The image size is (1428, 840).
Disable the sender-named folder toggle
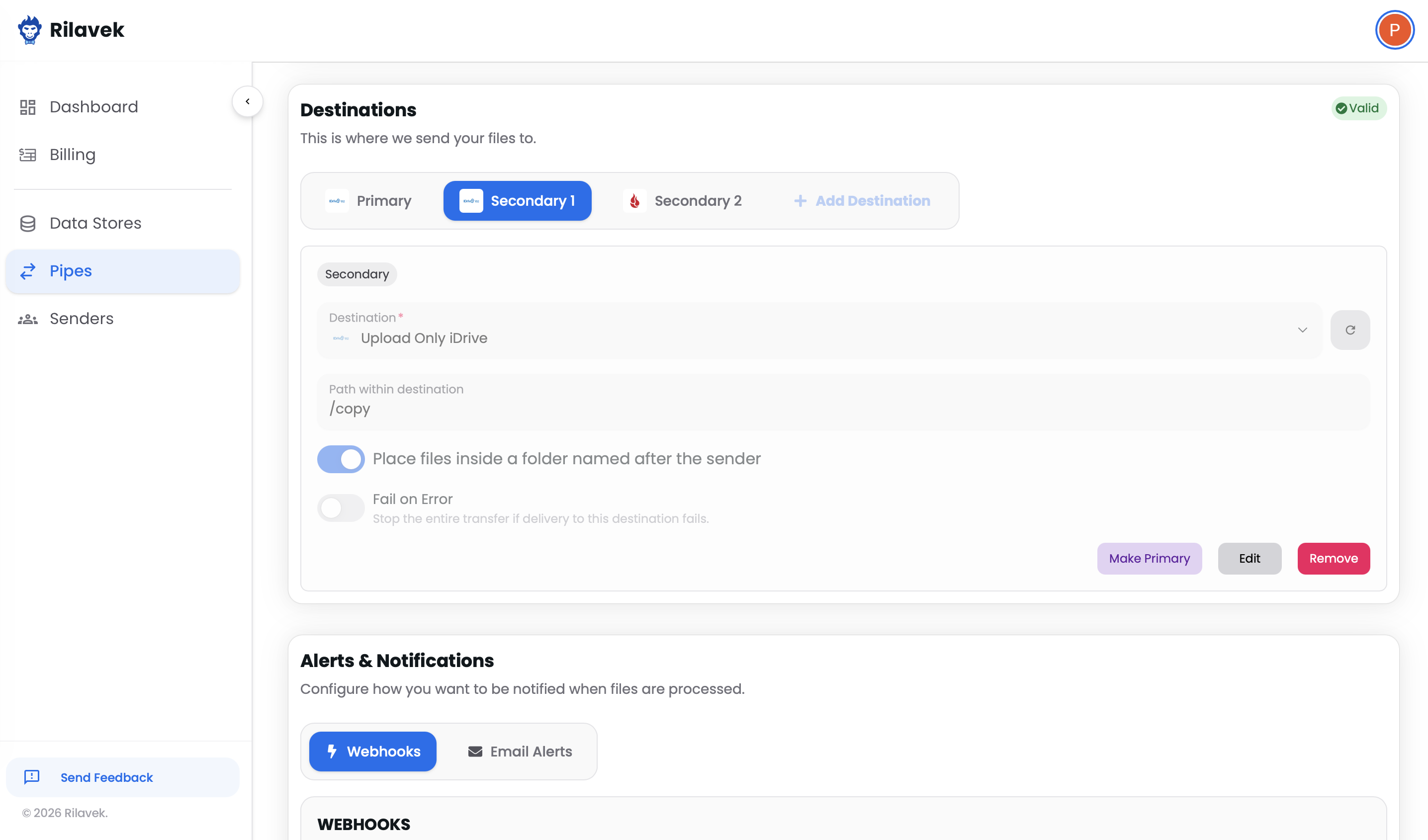tap(341, 459)
